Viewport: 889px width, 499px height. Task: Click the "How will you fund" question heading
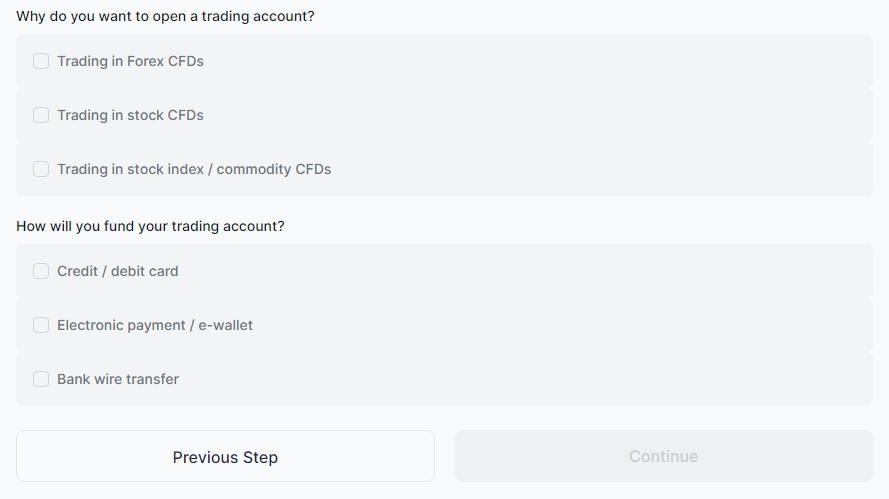coord(150,226)
